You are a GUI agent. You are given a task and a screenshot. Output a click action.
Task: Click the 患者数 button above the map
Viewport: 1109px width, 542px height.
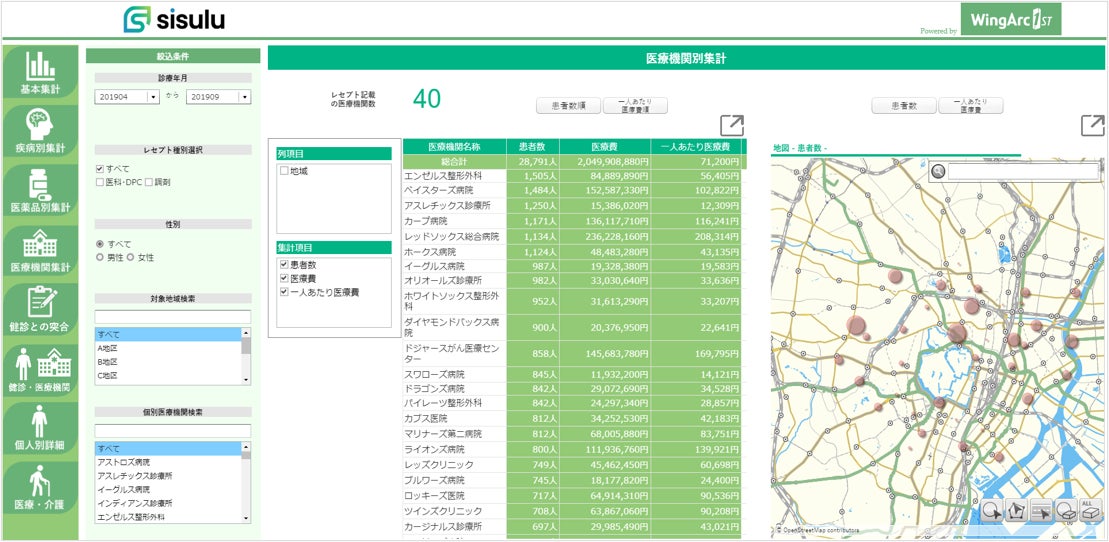(902, 105)
